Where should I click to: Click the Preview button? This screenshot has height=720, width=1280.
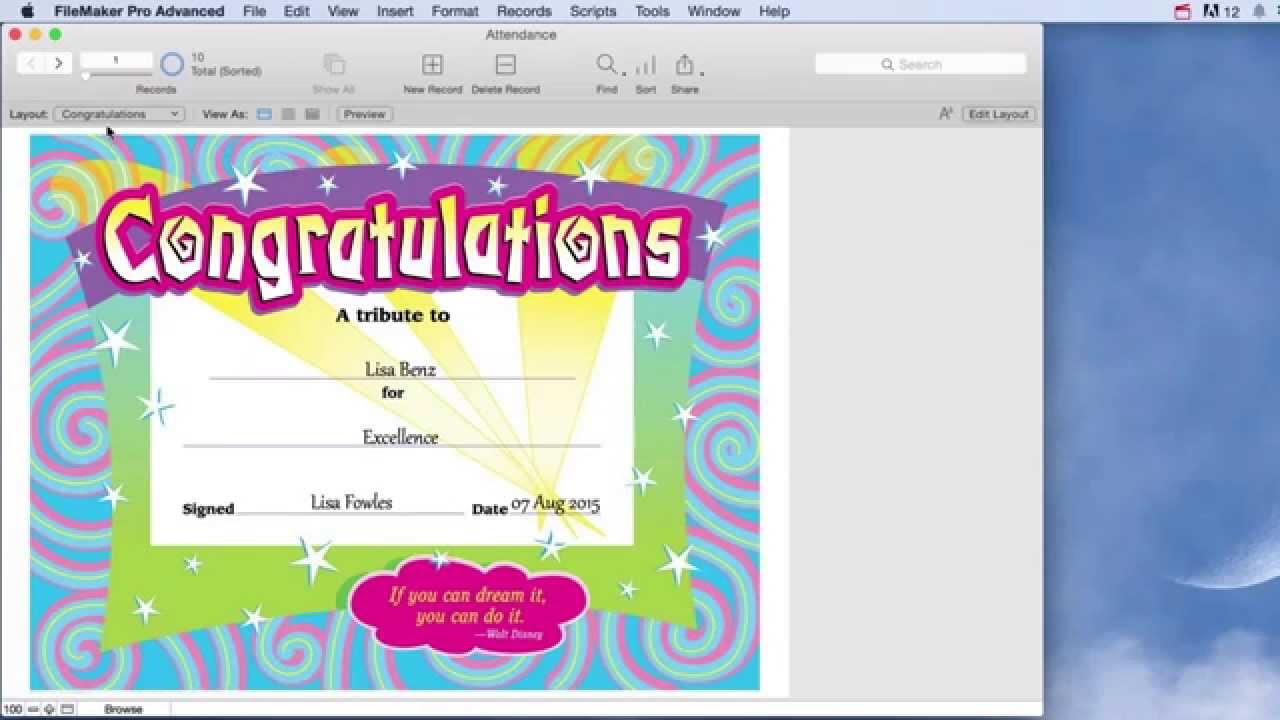point(364,114)
